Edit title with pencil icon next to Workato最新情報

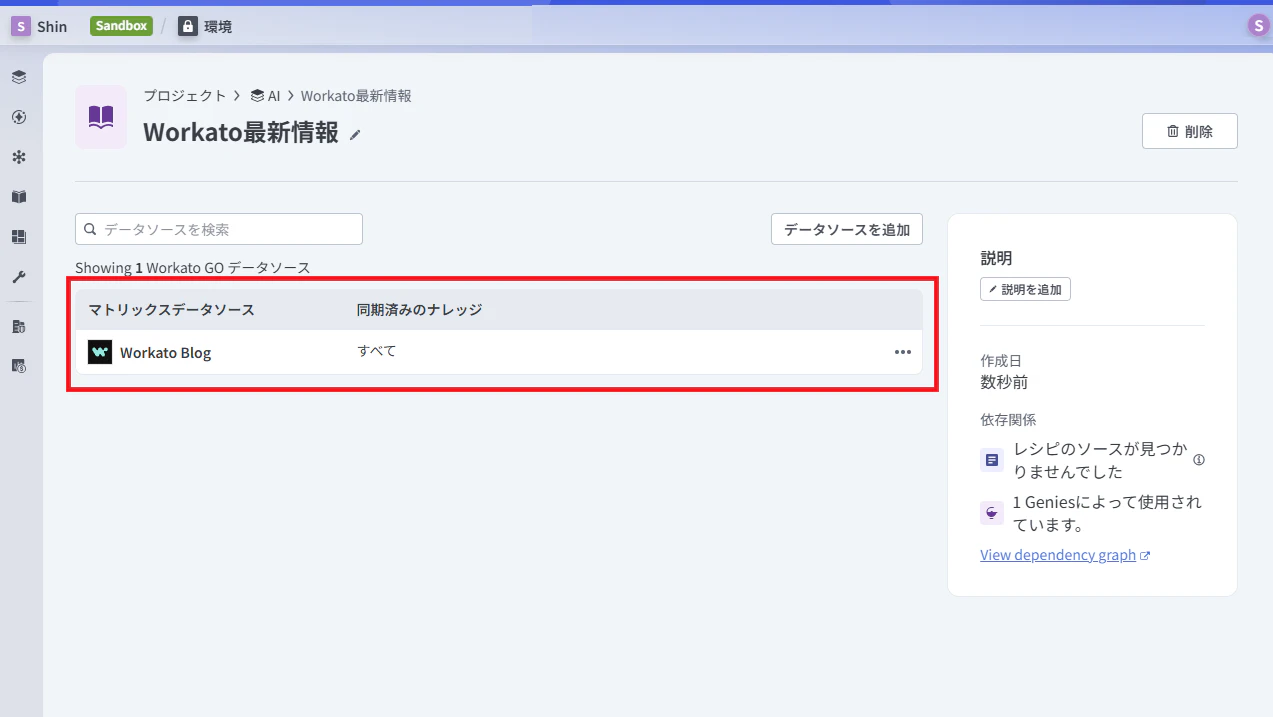coord(355,135)
